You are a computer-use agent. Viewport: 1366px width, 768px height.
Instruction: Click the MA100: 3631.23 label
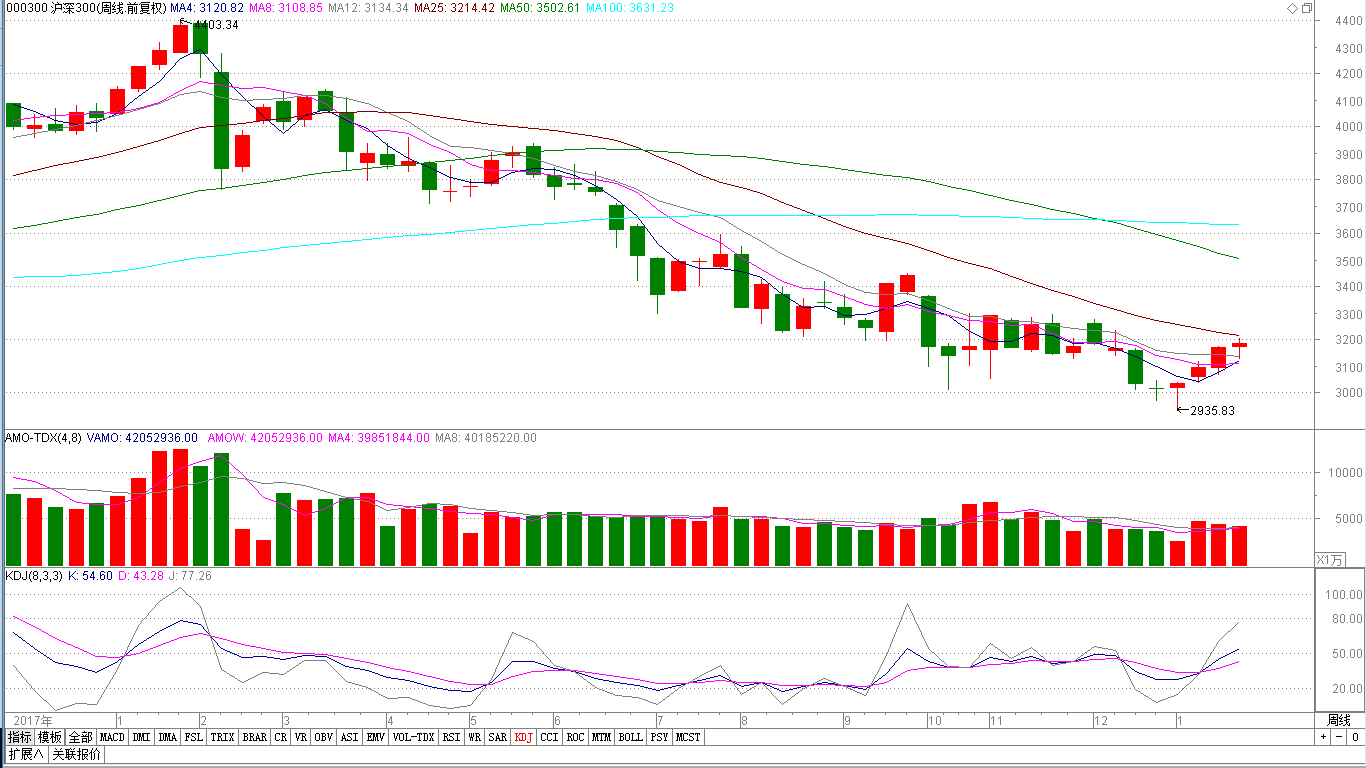(x=630, y=8)
